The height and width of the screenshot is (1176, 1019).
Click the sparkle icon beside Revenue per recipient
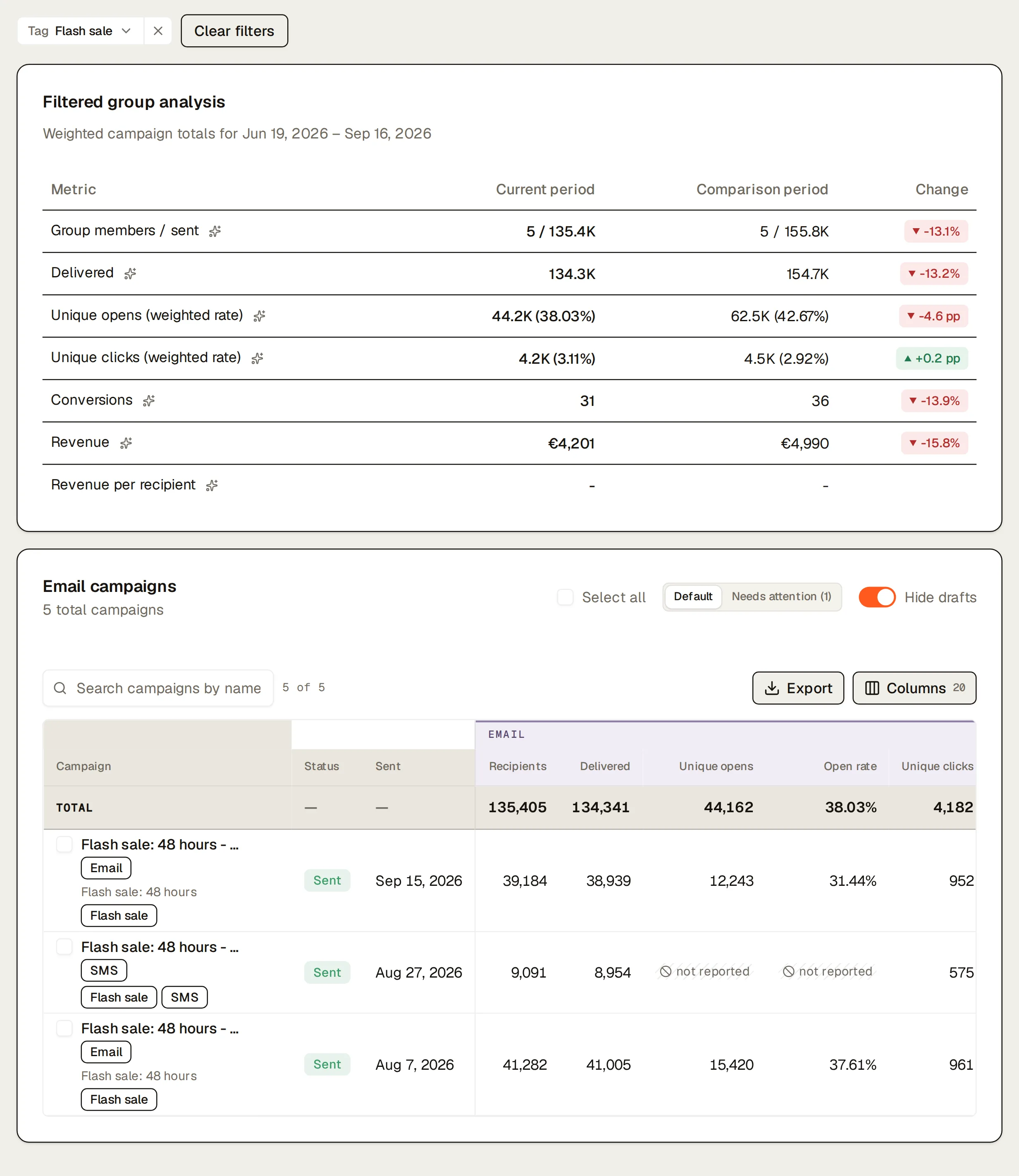pos(212,486)
